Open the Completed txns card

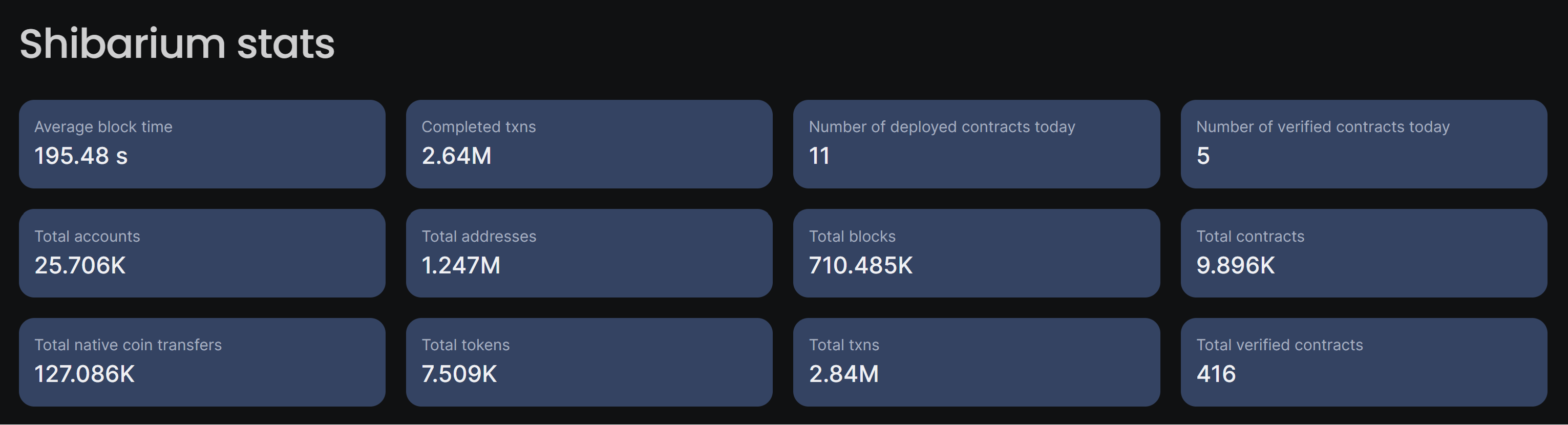click(589, 144)
